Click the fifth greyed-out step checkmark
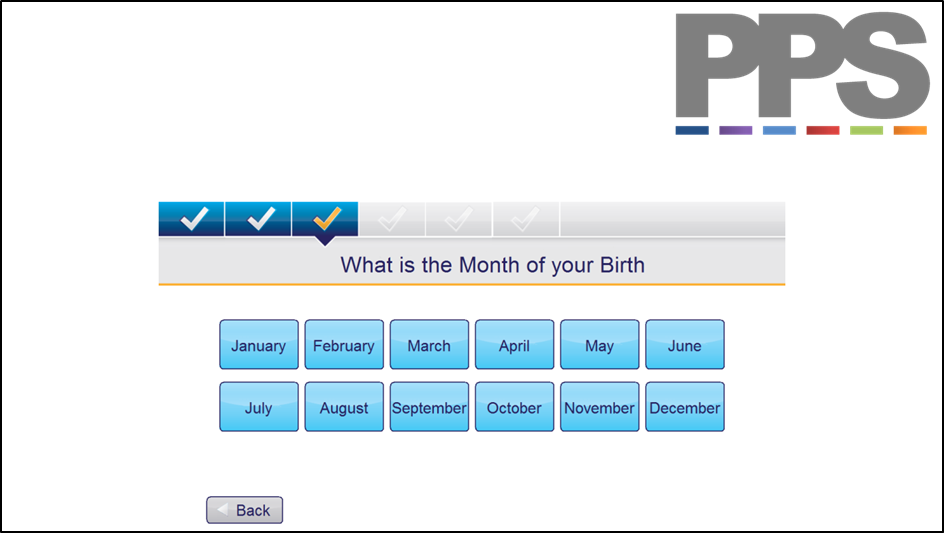Screen dimensions: 944x533 click(459, 219)
